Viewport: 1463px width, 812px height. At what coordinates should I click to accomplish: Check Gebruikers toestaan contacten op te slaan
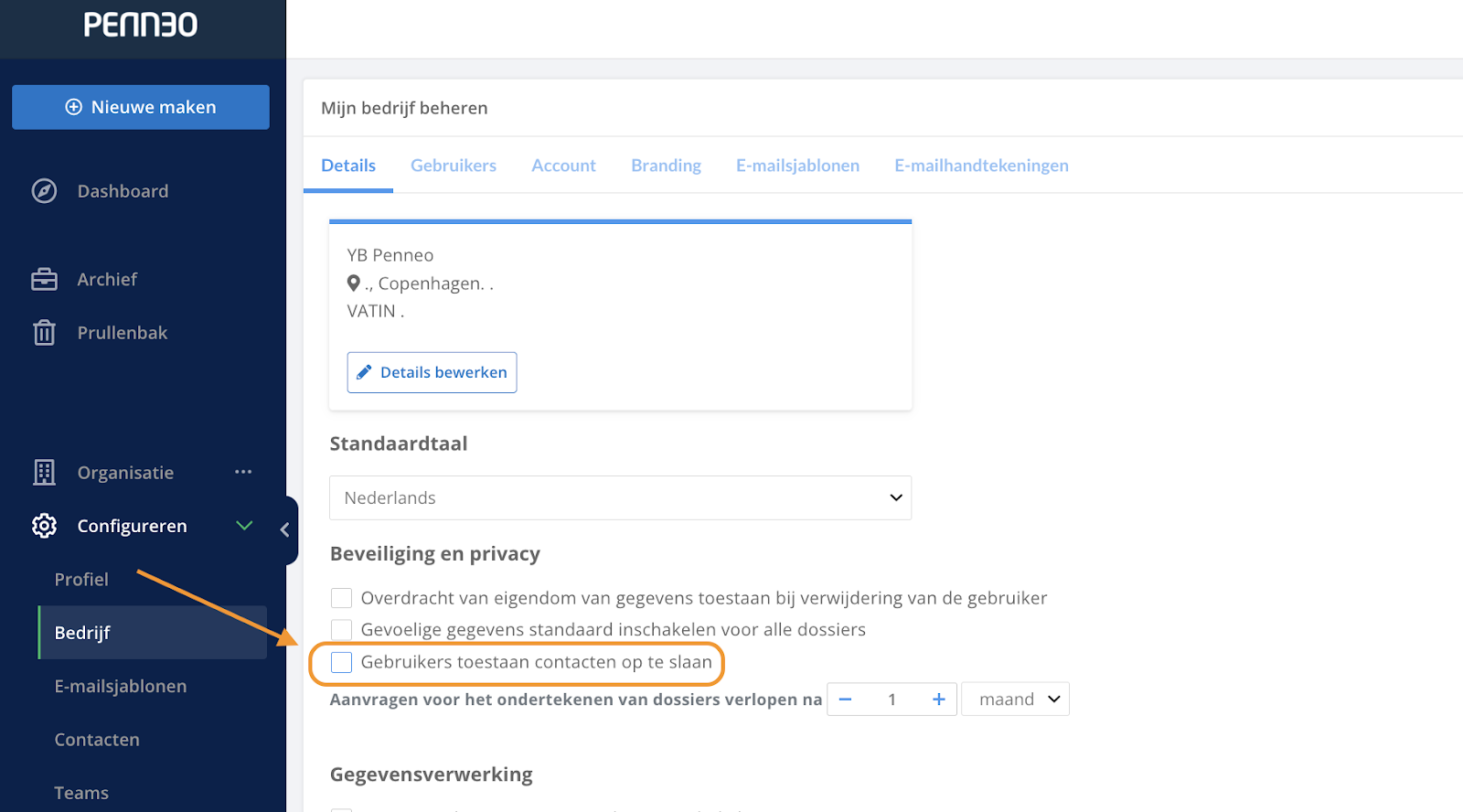pyautogui.click(x=341, y=662)
